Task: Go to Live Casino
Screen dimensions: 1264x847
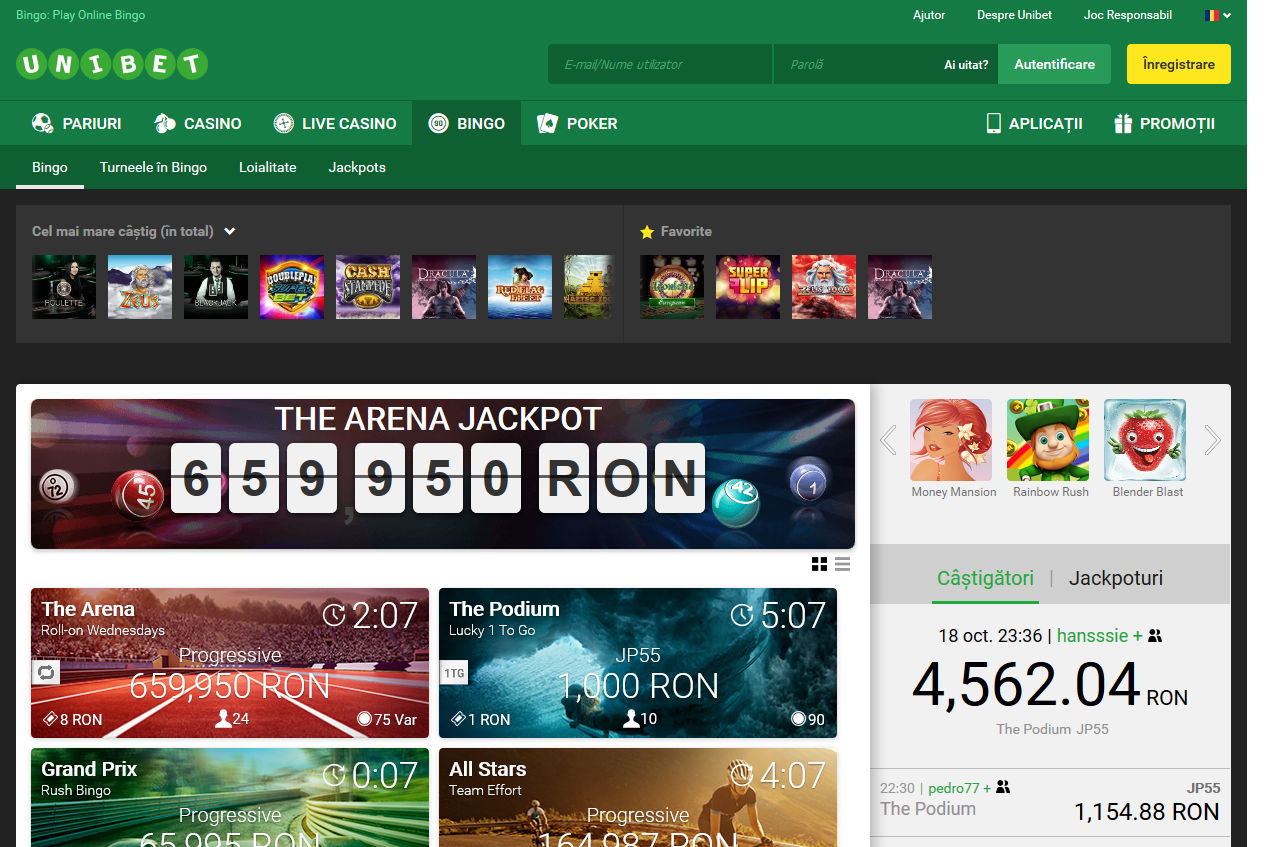Action: pyautogui.click(x=335, y=124)
